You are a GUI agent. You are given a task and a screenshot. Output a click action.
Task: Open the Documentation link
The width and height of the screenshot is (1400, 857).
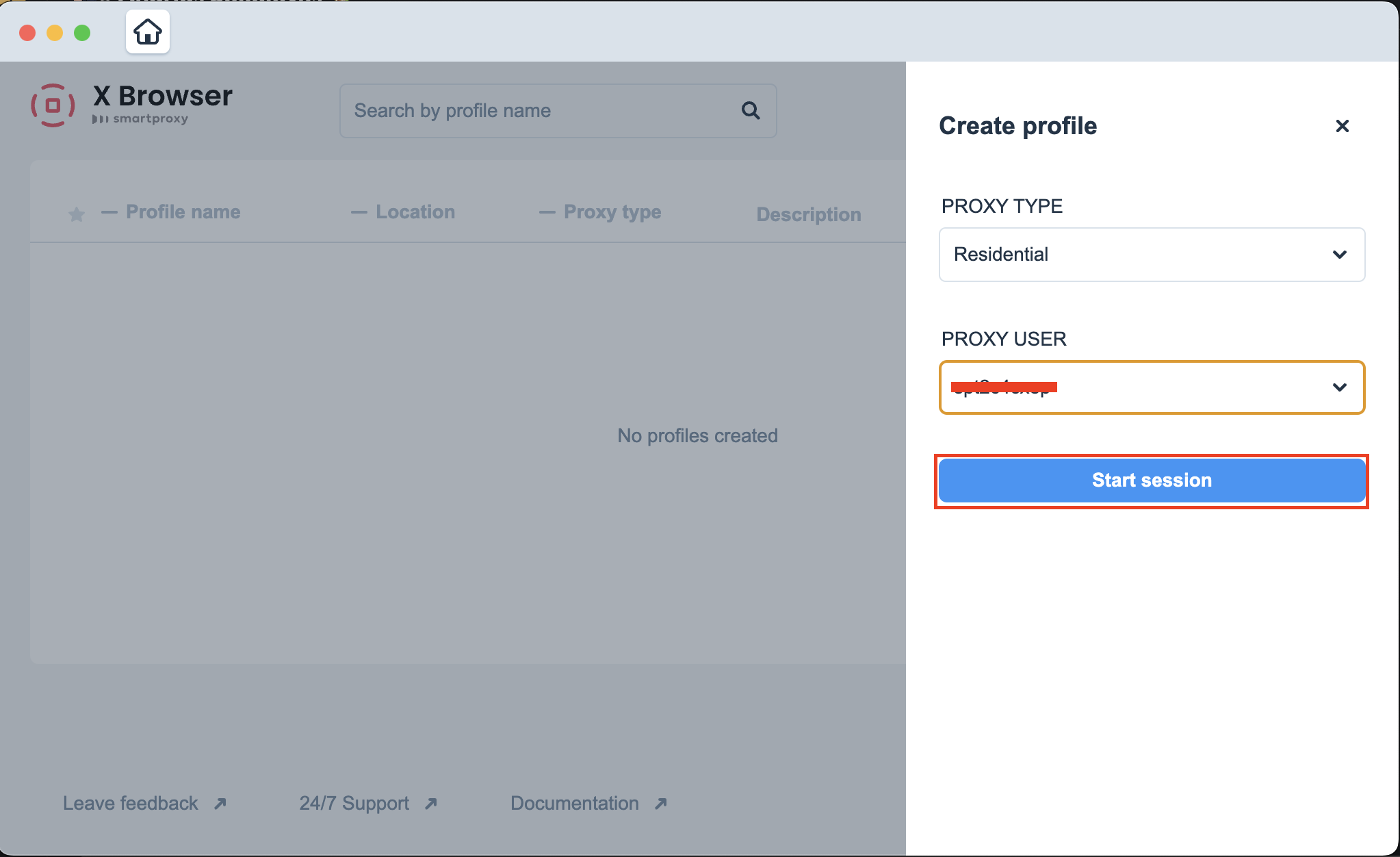tap(574, 804)
